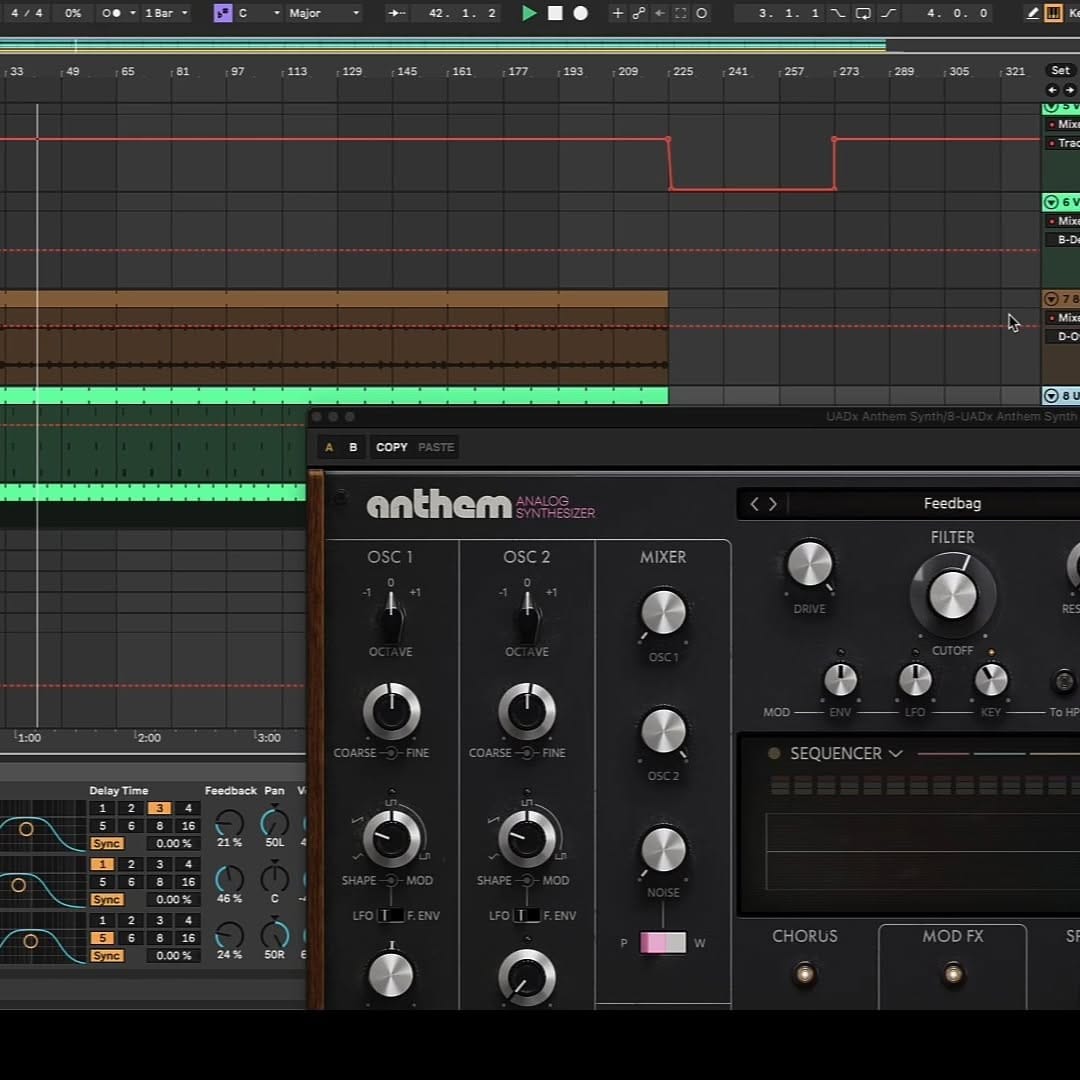Enable the CHORUS effect button

coord(804,973)
